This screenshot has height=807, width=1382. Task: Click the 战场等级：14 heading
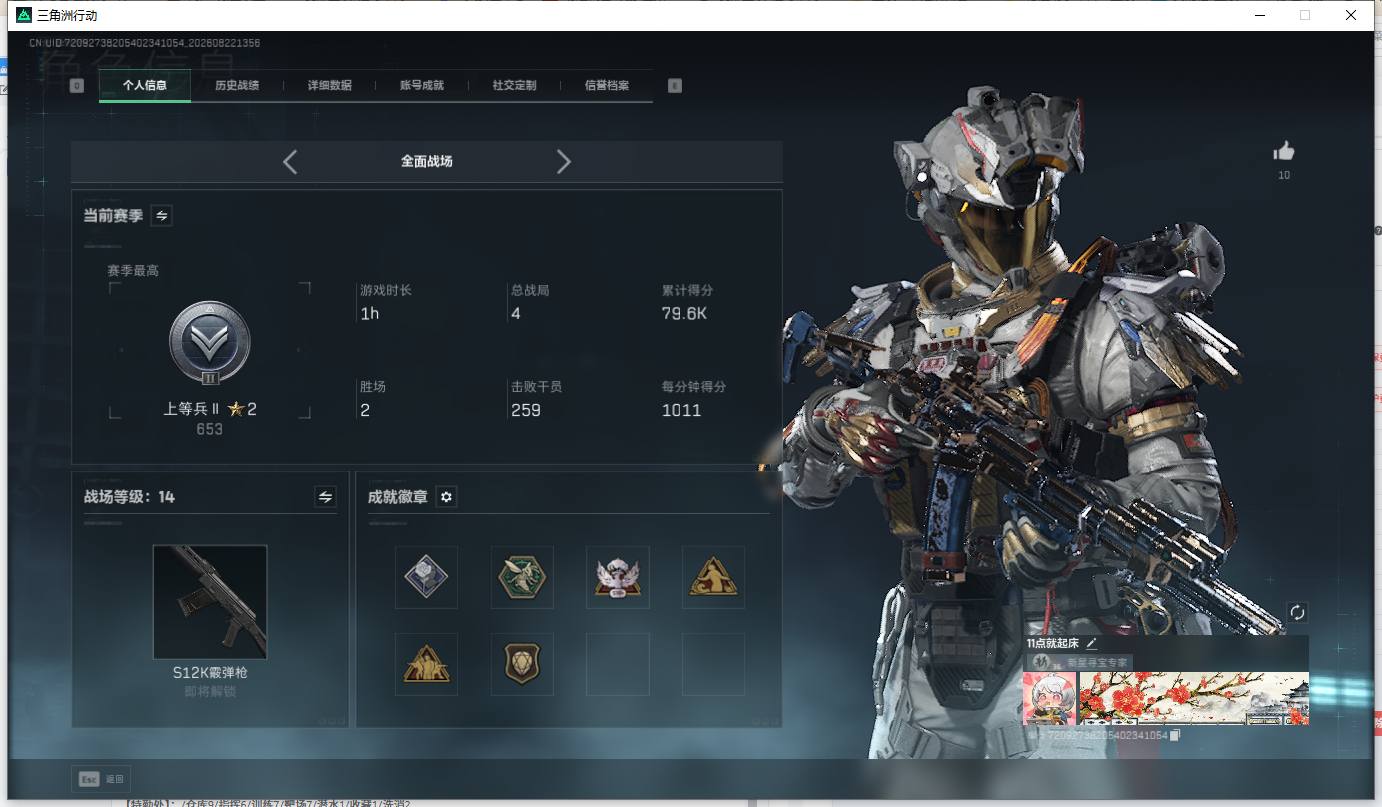130,497
